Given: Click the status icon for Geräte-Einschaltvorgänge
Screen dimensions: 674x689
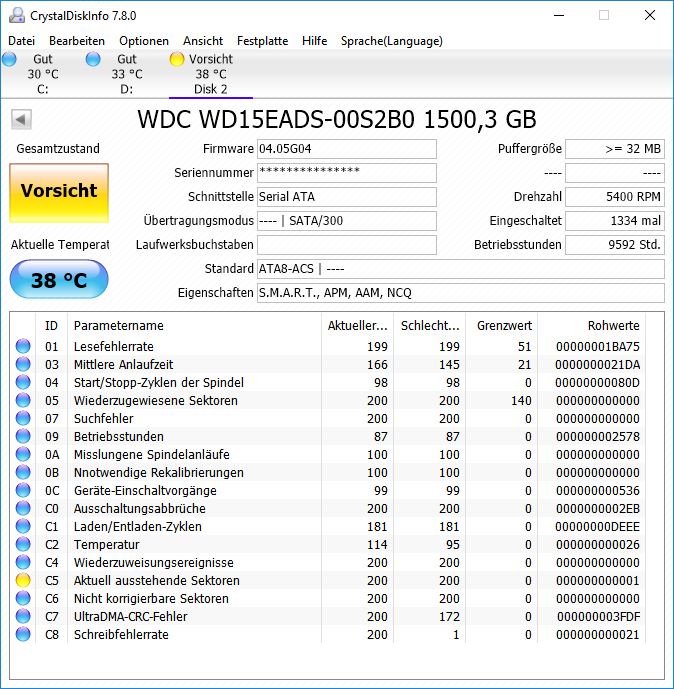Looking at the screenshot, I should click(x=23, y=490).
